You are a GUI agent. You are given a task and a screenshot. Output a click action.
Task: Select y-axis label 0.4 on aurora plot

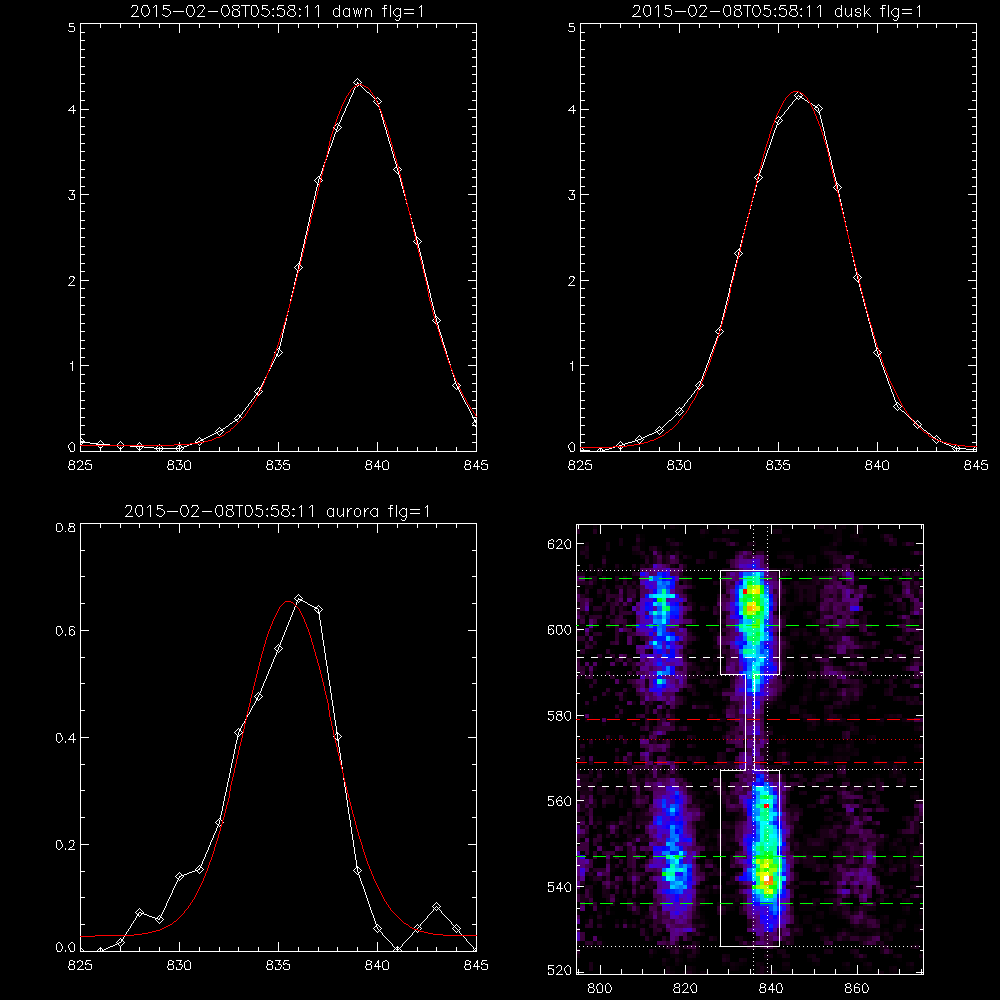point(66,738)
